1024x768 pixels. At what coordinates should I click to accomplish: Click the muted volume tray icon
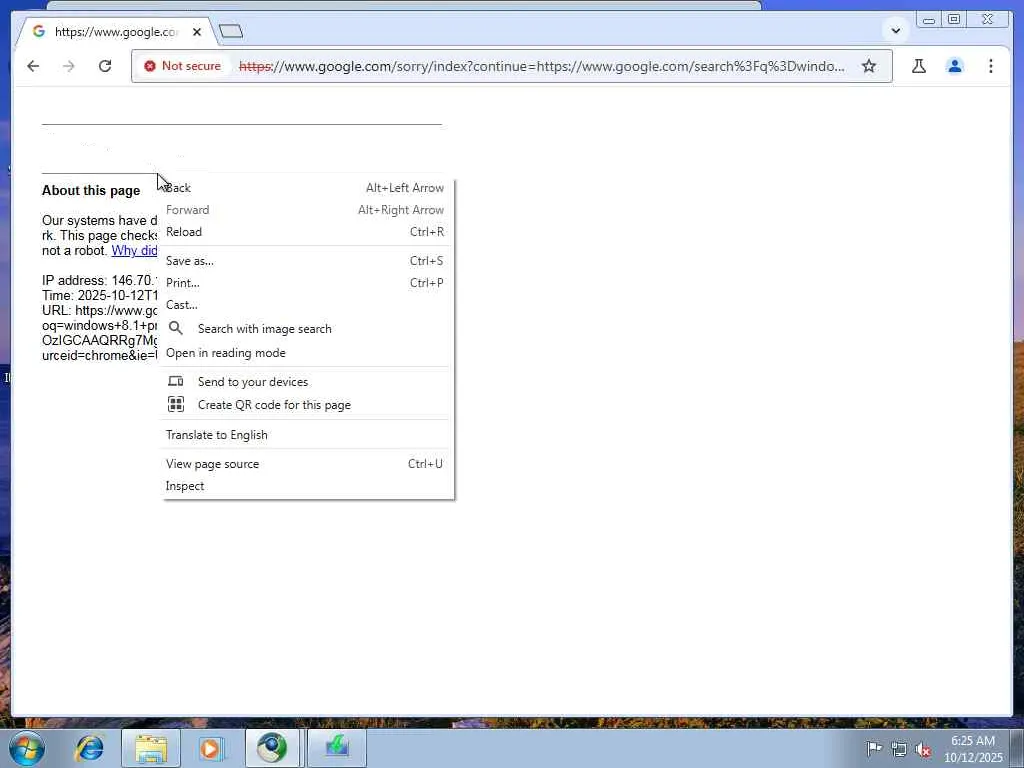923,750
